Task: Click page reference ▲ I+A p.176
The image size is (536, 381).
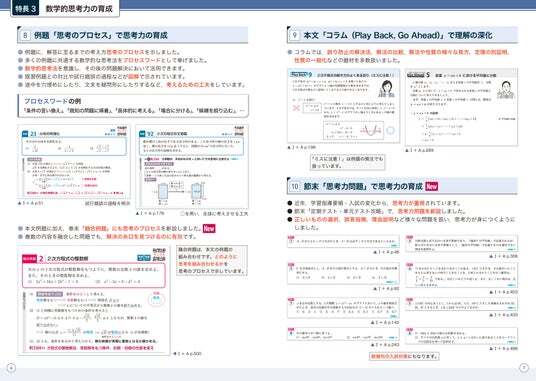Action: pos(150,213)
